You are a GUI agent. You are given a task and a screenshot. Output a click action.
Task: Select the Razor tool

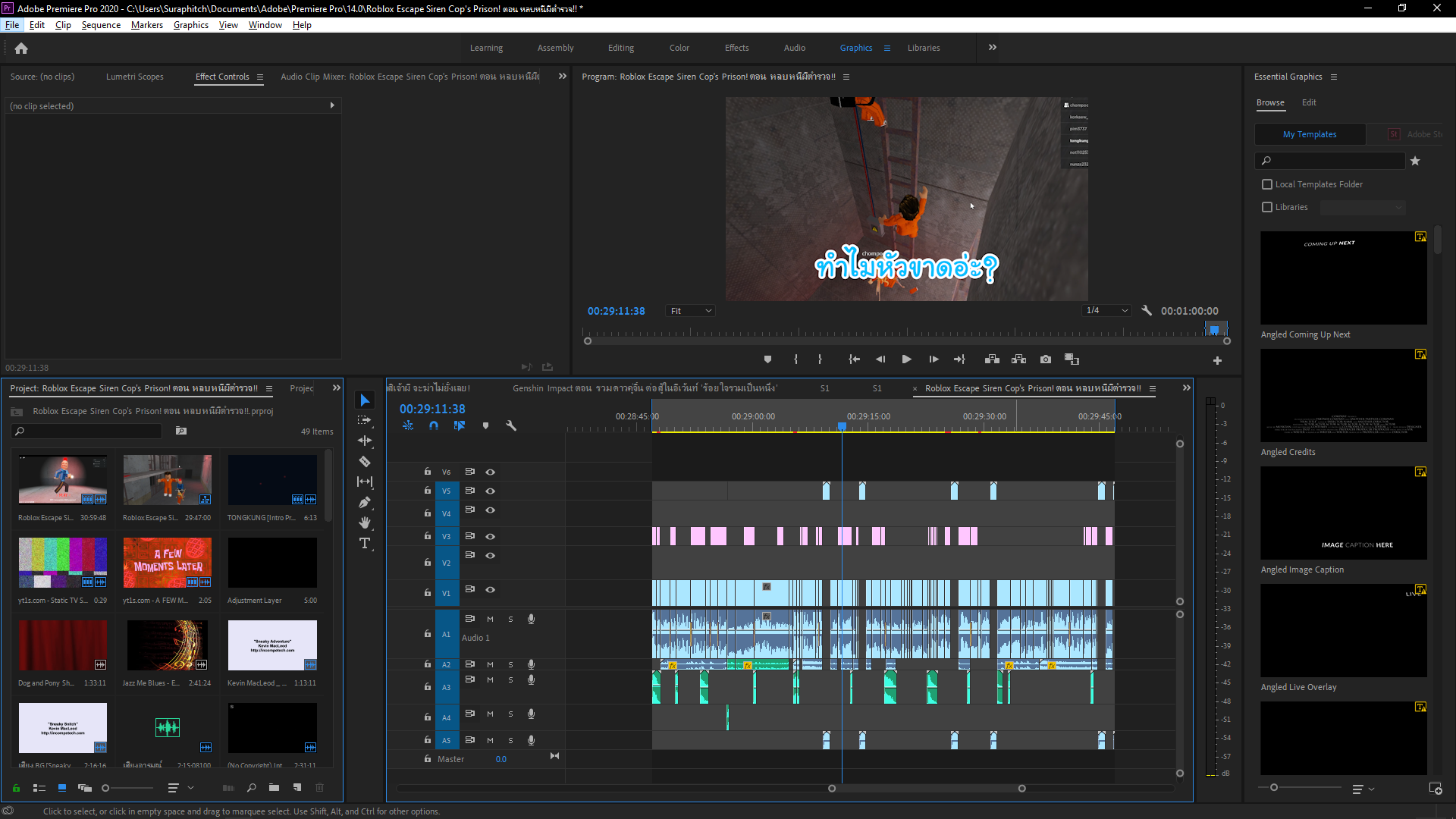365,461
